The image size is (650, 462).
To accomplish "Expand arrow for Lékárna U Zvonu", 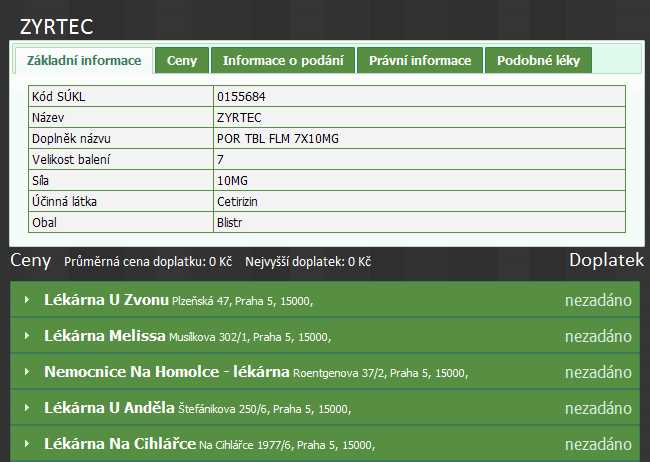I will click(x=27, y=299).
